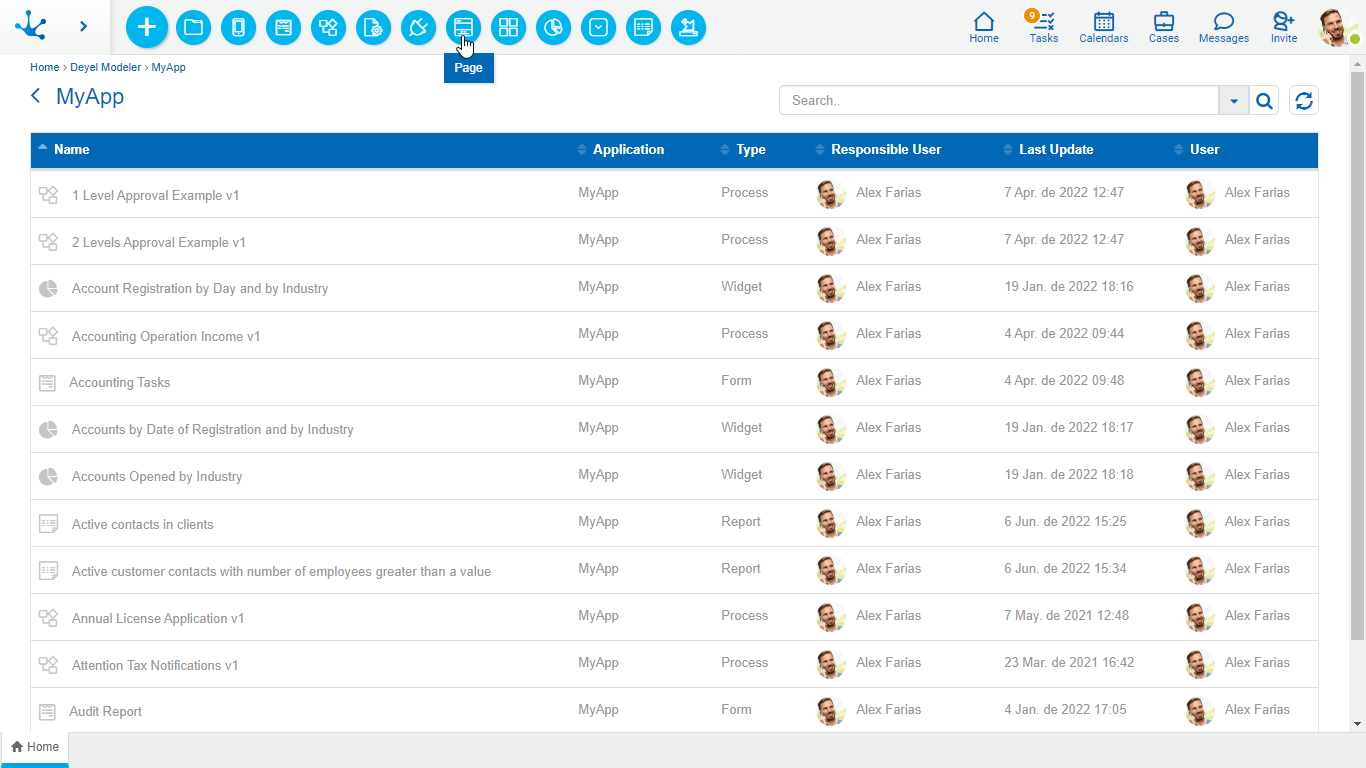Open Audit Report form
This screenshot has height=768, width=1366.
[x=106, y=711]
